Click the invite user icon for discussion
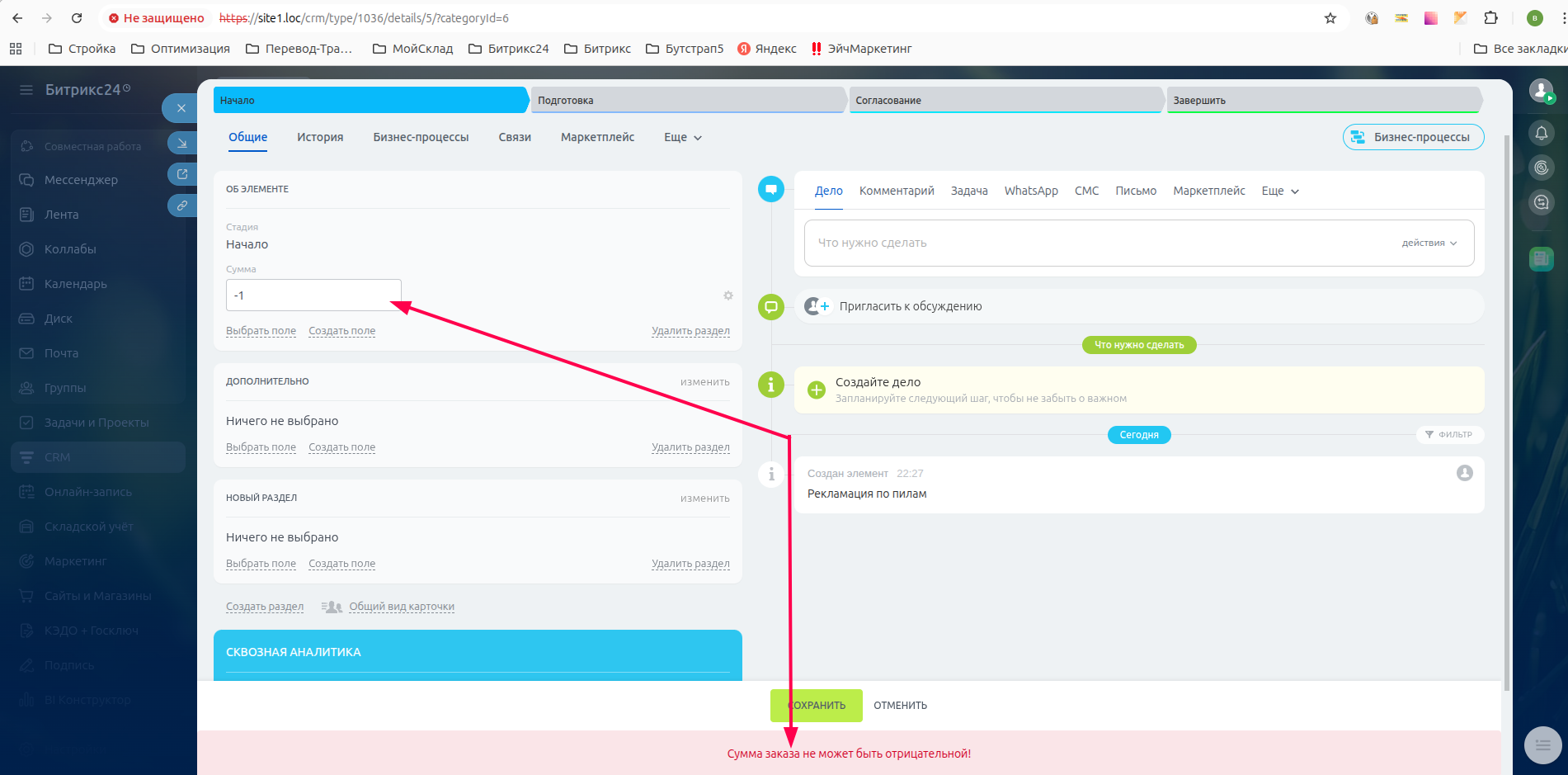This screenshot has width=1568, height=775. (x=817, y=306)
